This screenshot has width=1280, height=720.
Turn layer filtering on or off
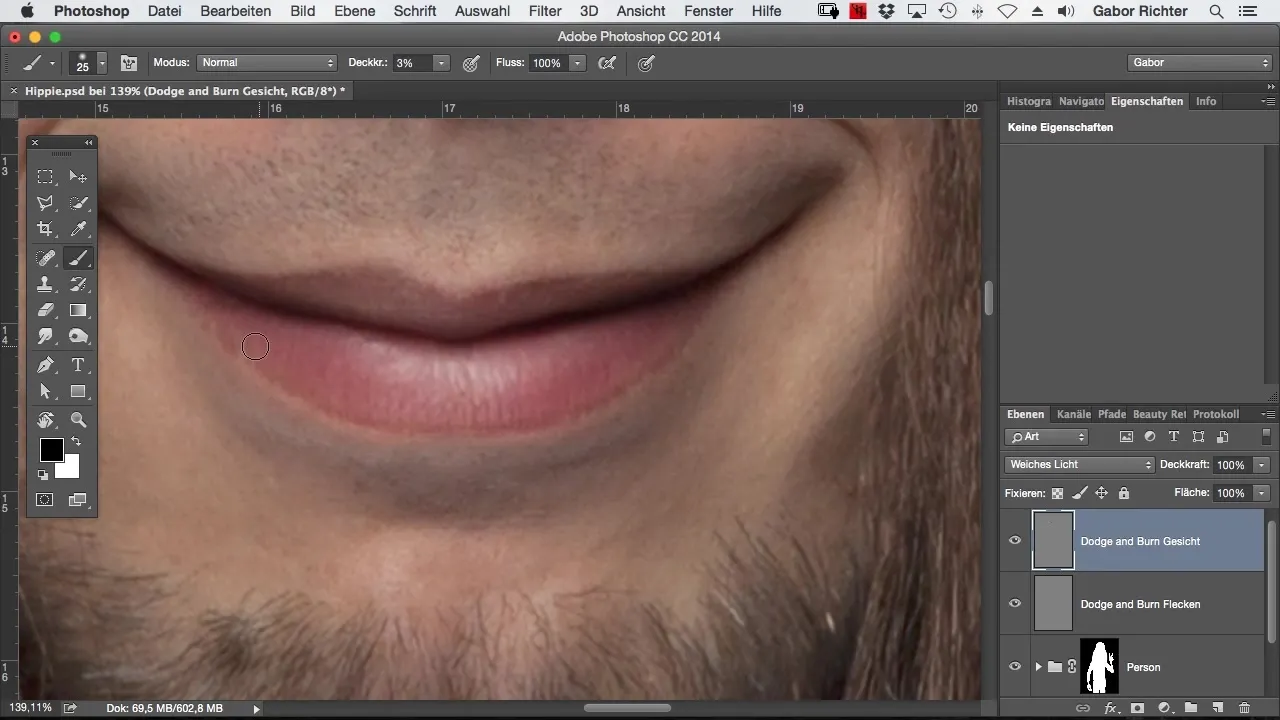click(1266, 437)
